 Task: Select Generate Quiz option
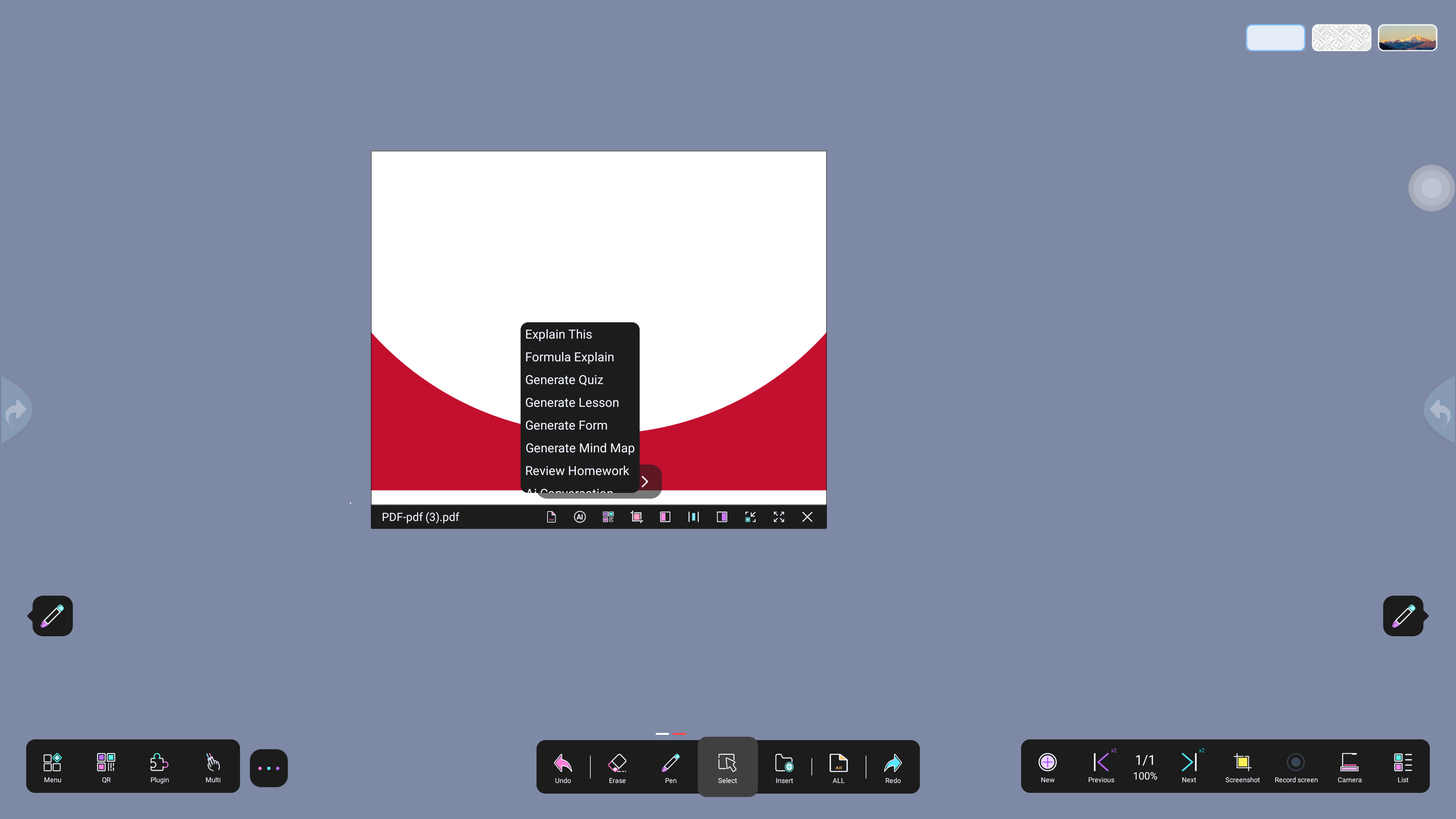click(x=564, y=380)
